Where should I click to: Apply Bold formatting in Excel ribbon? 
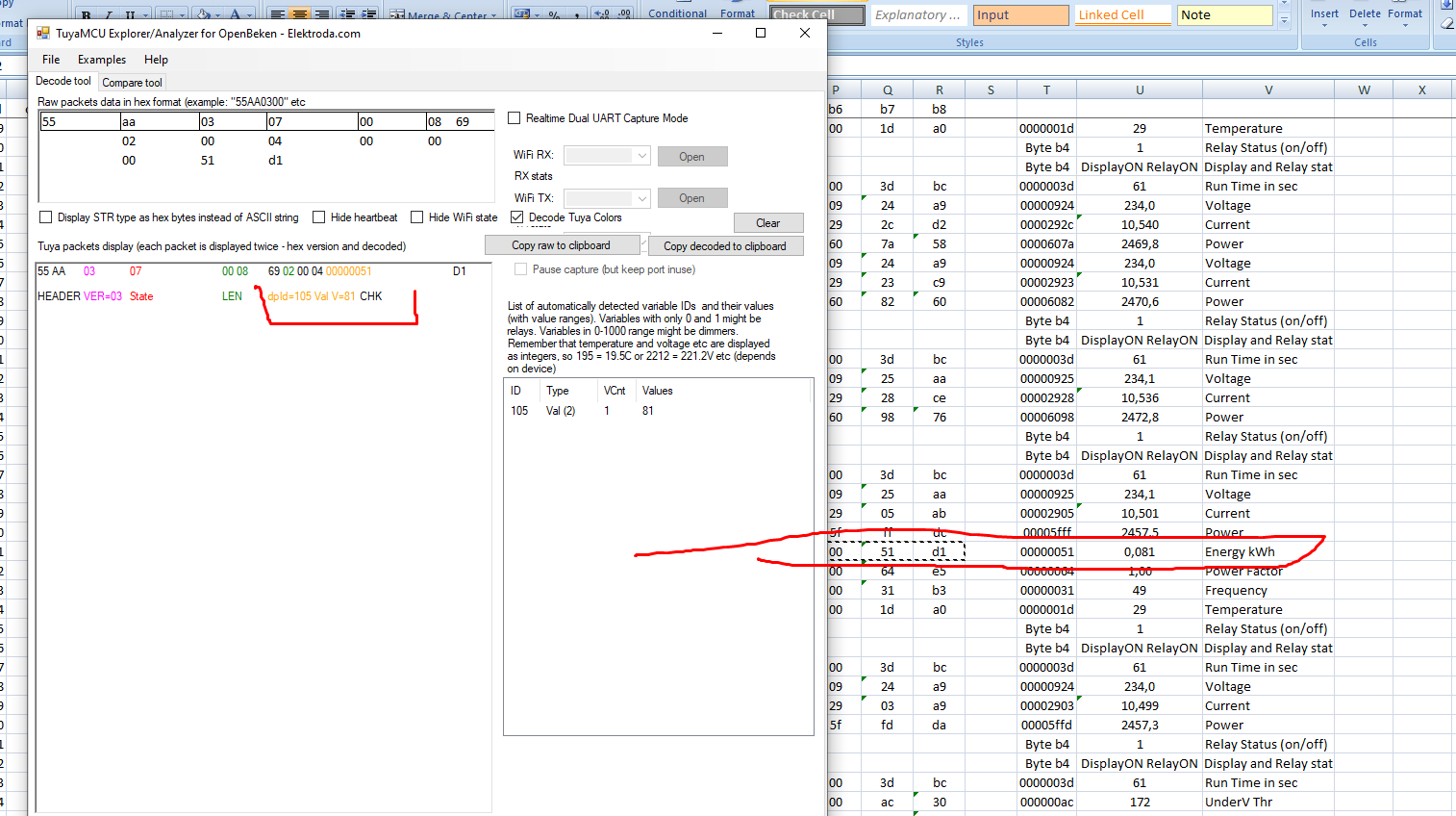point(87,15)
